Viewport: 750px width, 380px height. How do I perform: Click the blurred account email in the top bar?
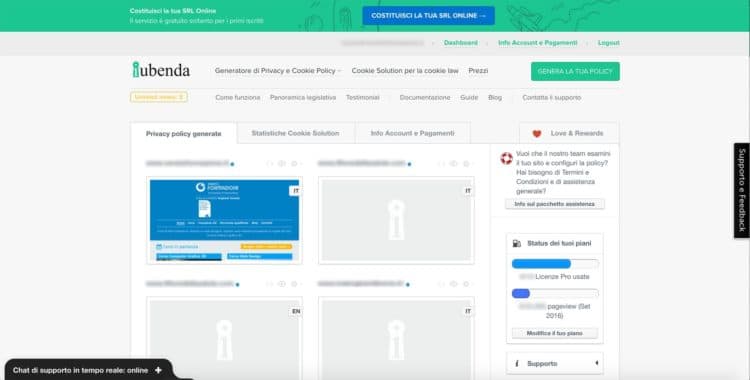(x=382, y=43)
